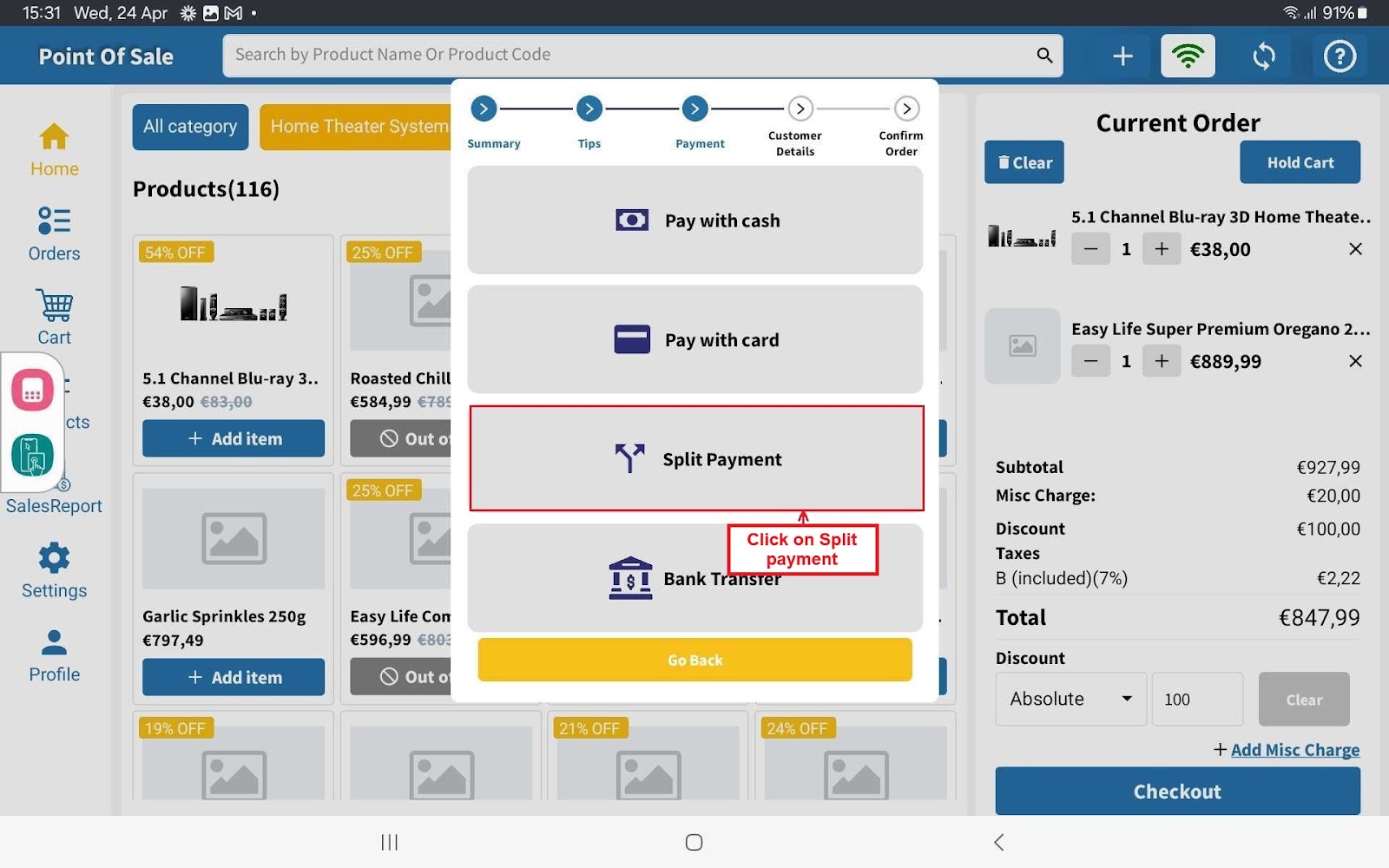Screen dimensions: 1389x868
Task: Toggle the Wi-Fi online status button
Action: pos(1188,56)
